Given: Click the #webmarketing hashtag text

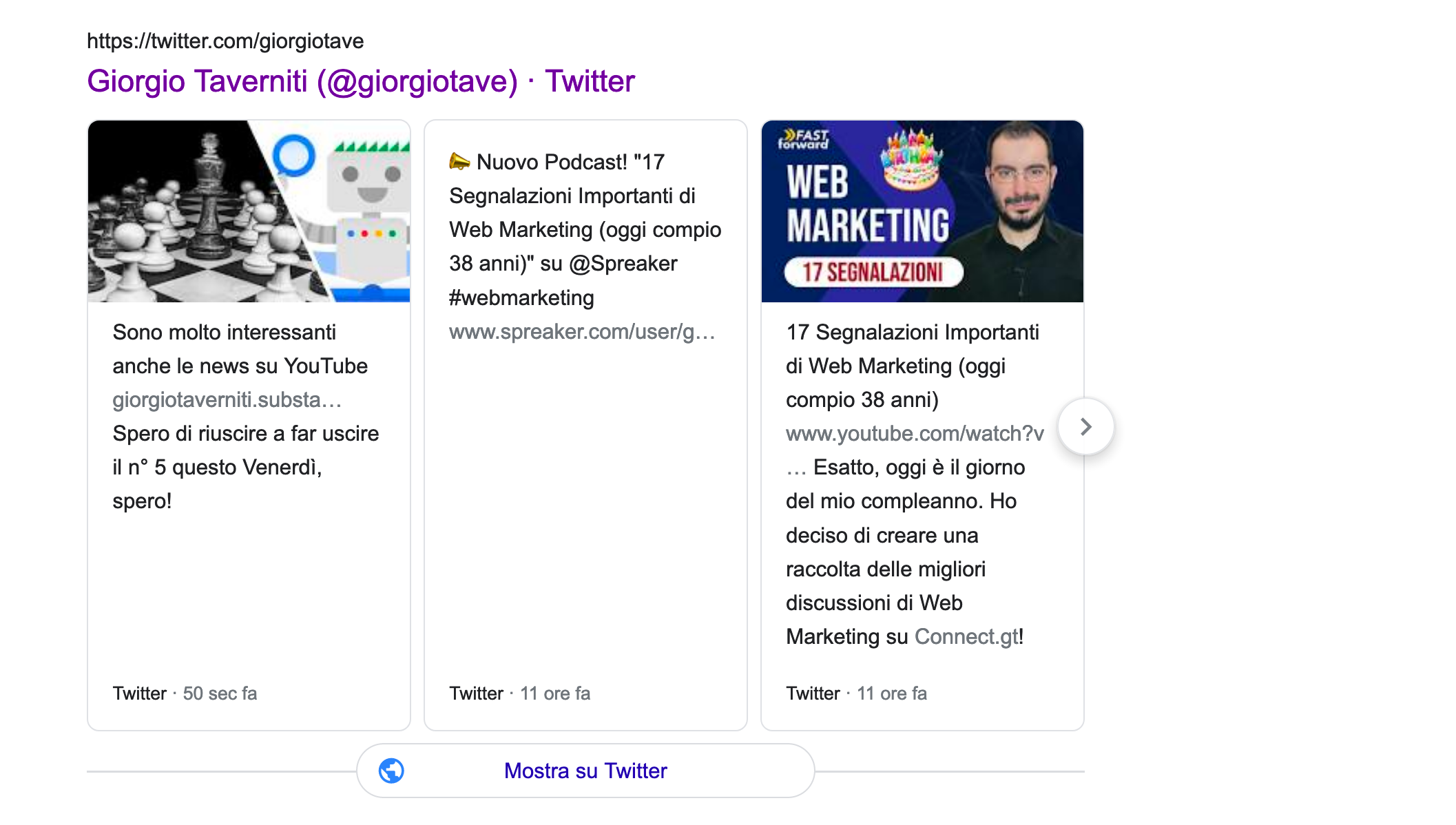Looking at the screenshot, I should (x=521, y=298).
